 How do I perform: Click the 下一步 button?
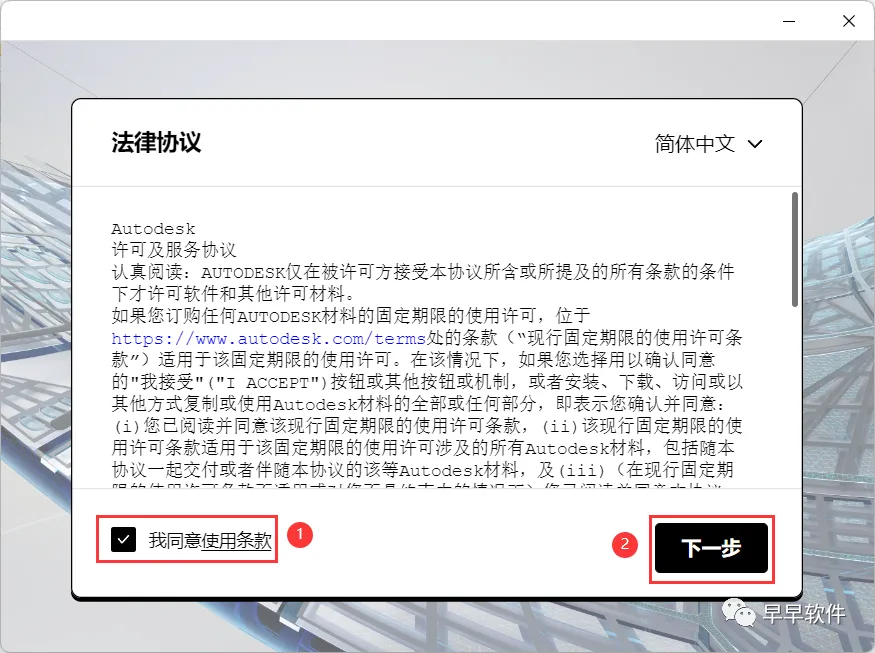point(711,548)
